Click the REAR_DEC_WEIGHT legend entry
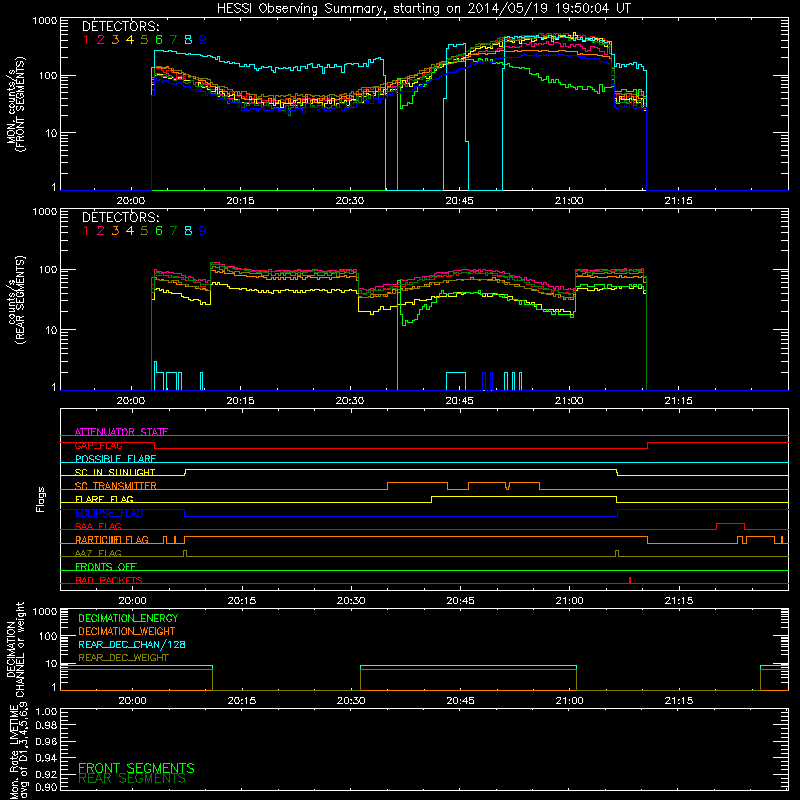 coord(123,658)
